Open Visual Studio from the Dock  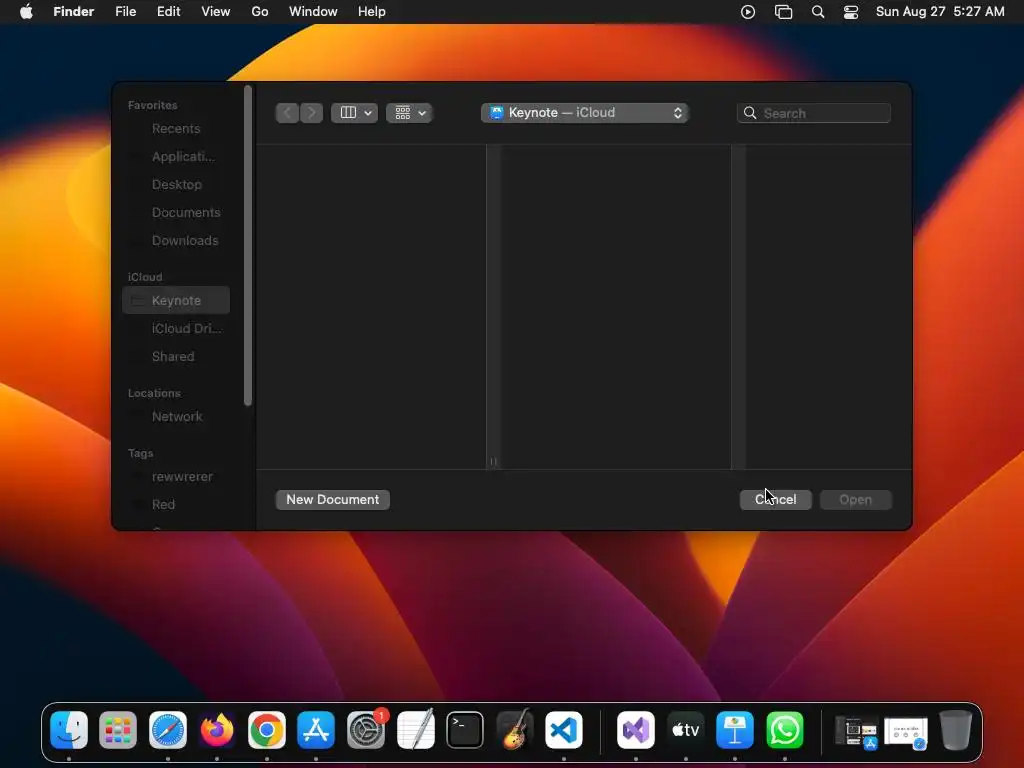pyautogui.click(x=636, y=730)
